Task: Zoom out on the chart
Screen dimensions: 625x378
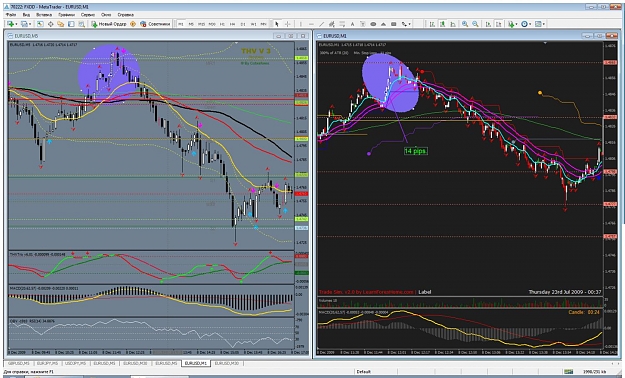Action: click(476, 24)
